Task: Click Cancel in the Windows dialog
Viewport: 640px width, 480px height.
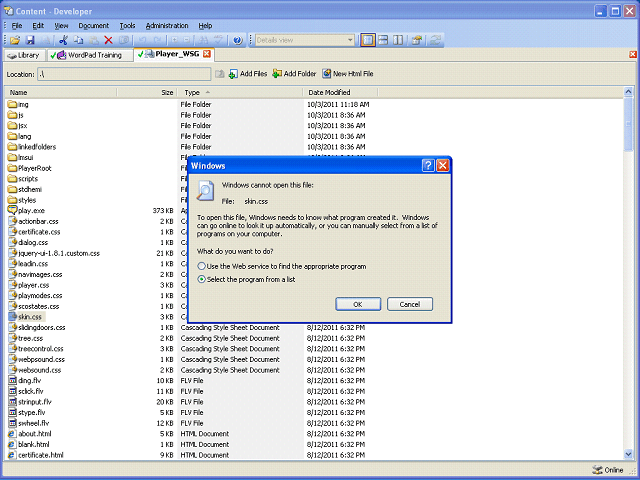Action: pyautogui.click(x=409, y=304)
